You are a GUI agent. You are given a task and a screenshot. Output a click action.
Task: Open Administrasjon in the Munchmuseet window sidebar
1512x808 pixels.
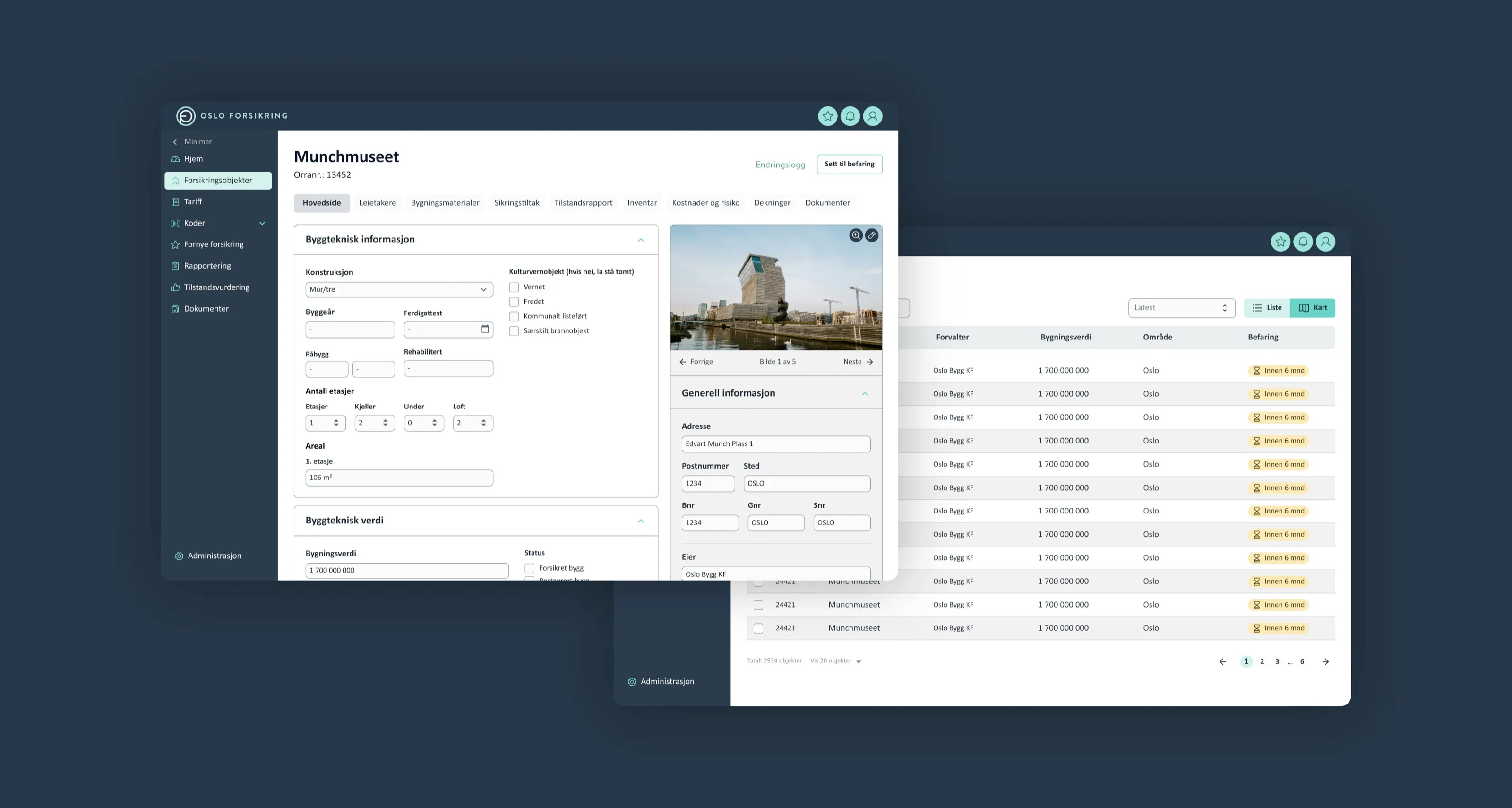pyautogui.click(x=208, y=556)
